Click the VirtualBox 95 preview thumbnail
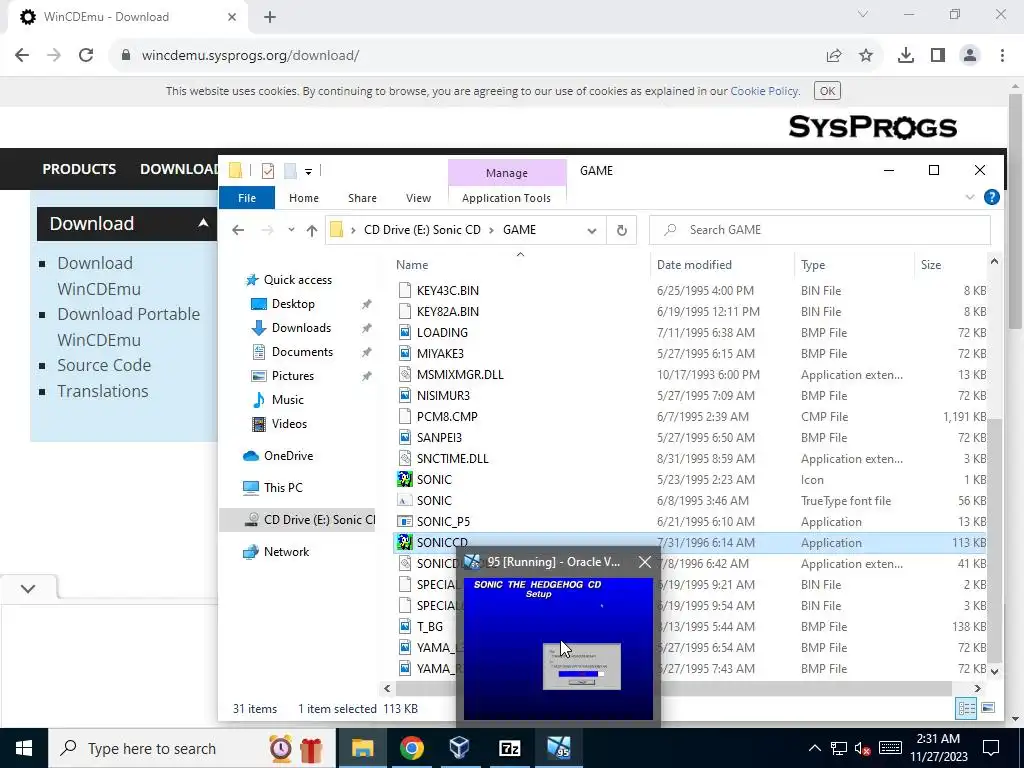The image size is (1024, 768). tap(558, 648)
